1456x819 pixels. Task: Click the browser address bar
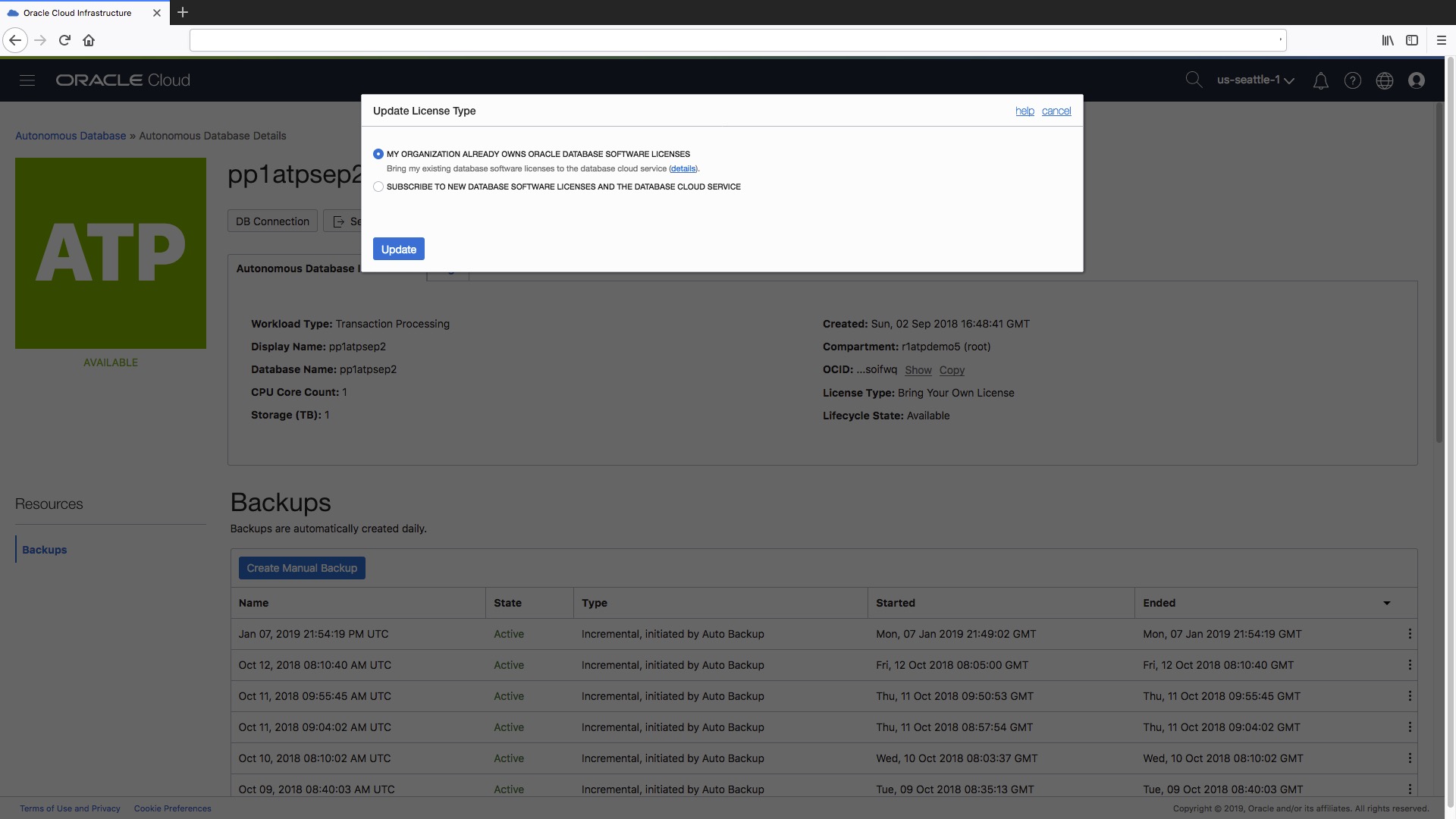click(x=736, y=40)
